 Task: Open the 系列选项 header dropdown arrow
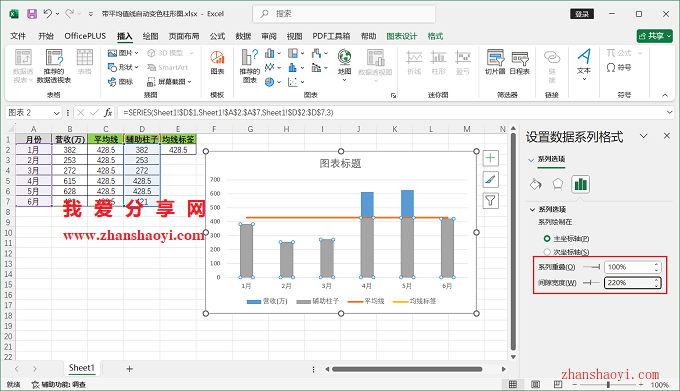(531, 160)
